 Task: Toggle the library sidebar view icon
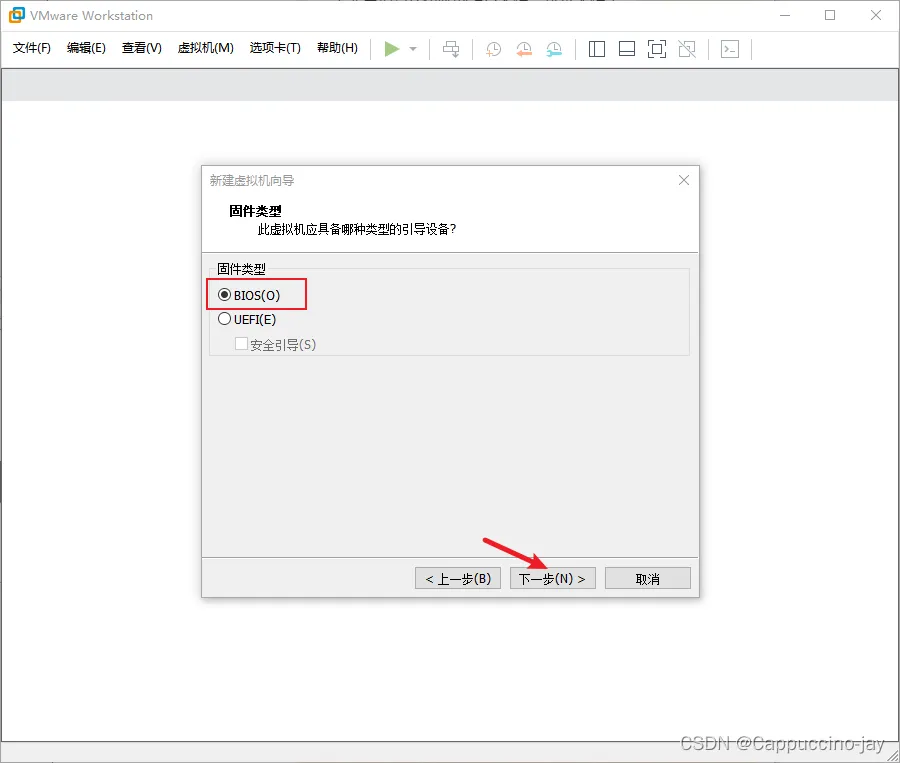[597, 49]
